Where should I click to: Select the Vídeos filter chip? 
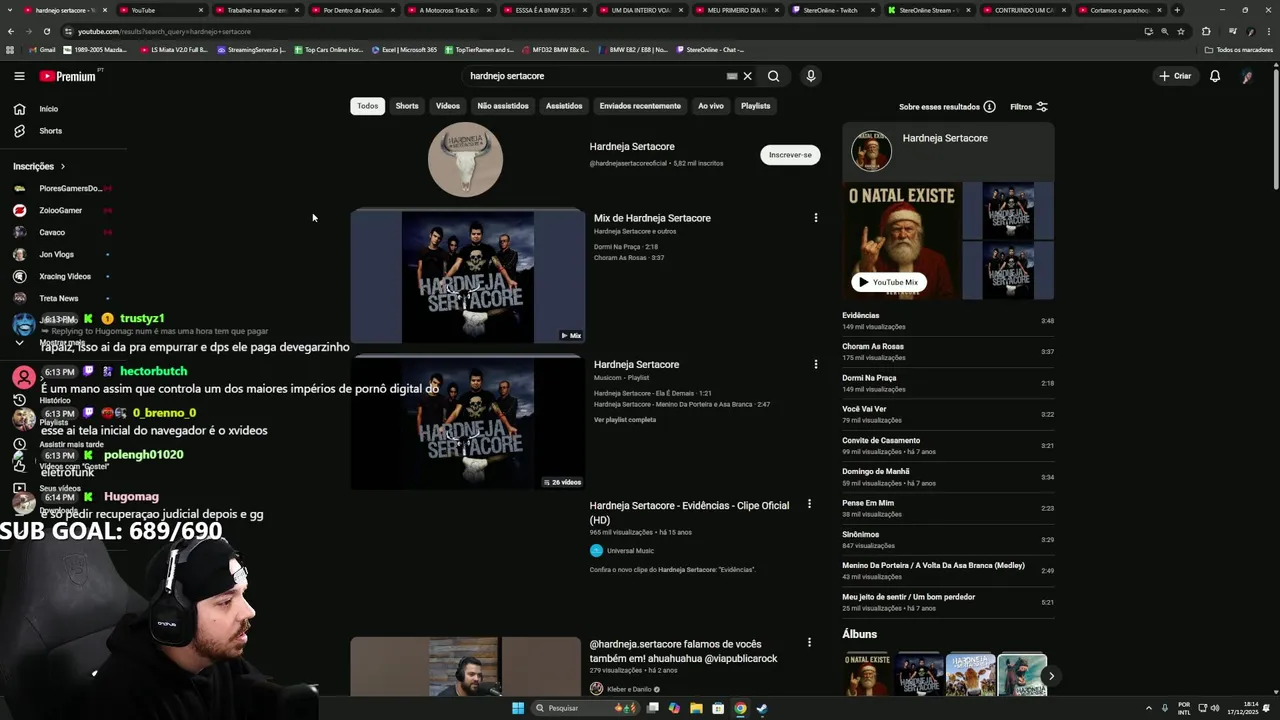448,106
